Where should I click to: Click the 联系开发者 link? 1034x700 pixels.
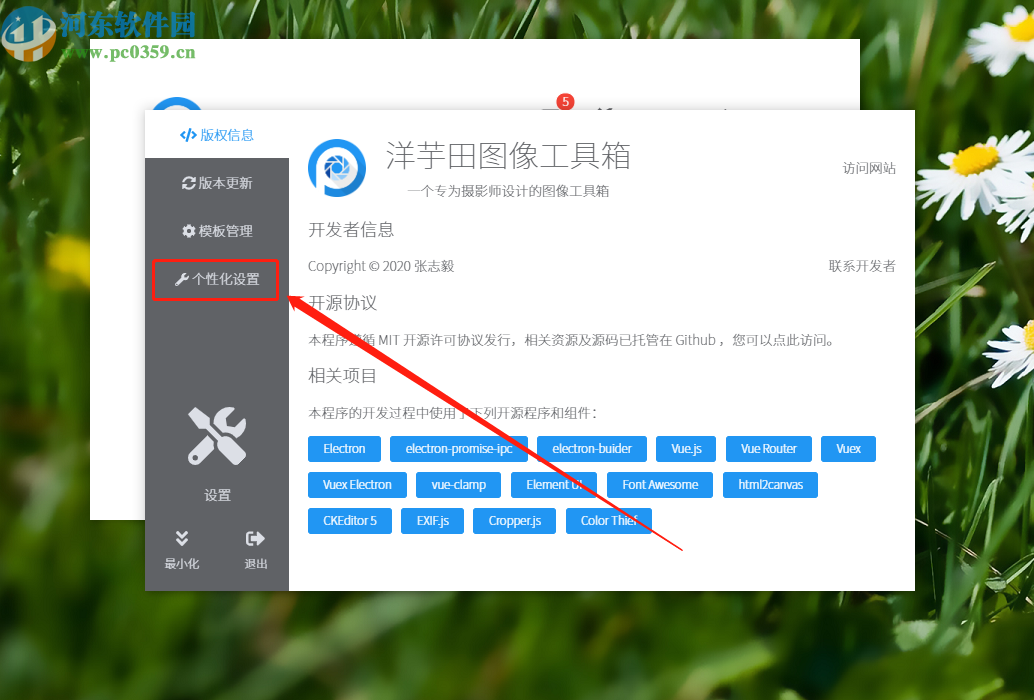861,265
